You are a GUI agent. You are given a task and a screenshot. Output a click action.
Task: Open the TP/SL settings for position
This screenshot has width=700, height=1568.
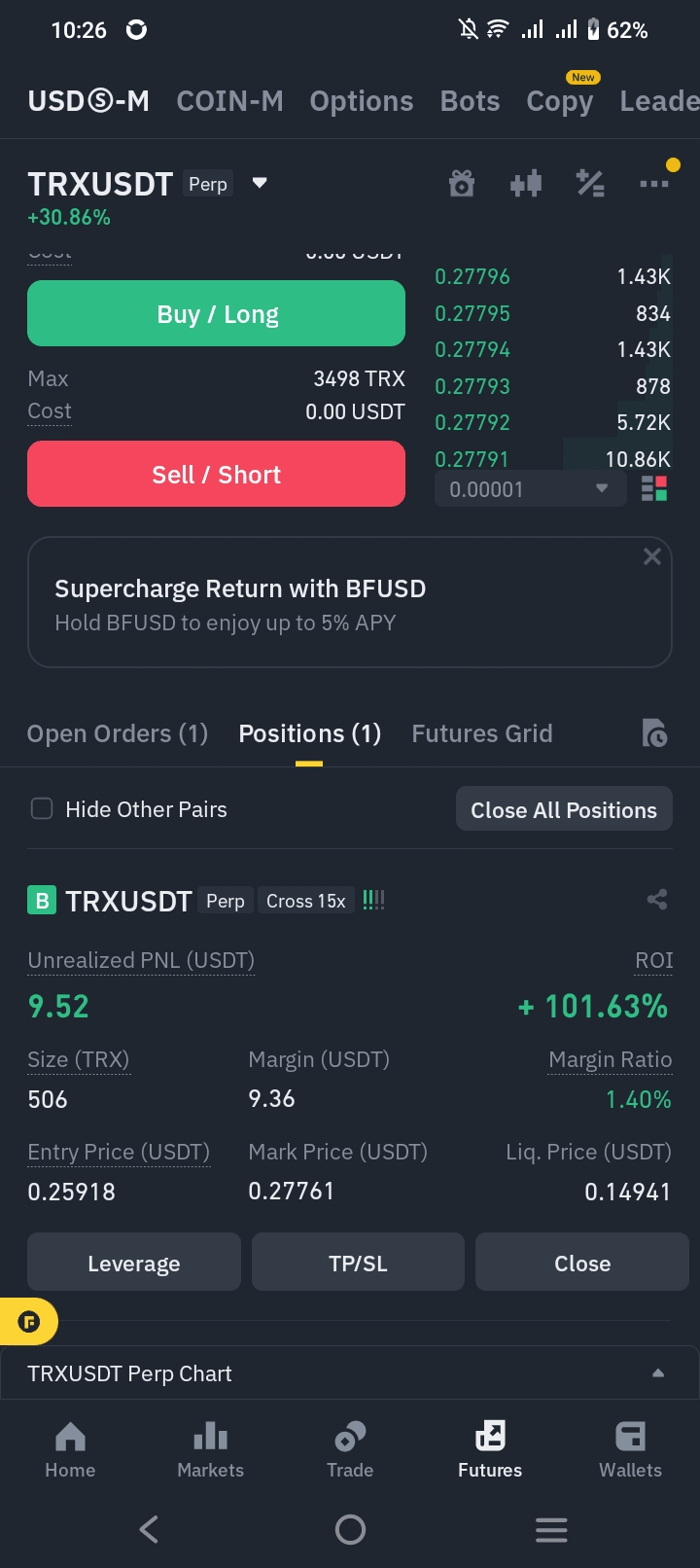(x=358, y=1263)
